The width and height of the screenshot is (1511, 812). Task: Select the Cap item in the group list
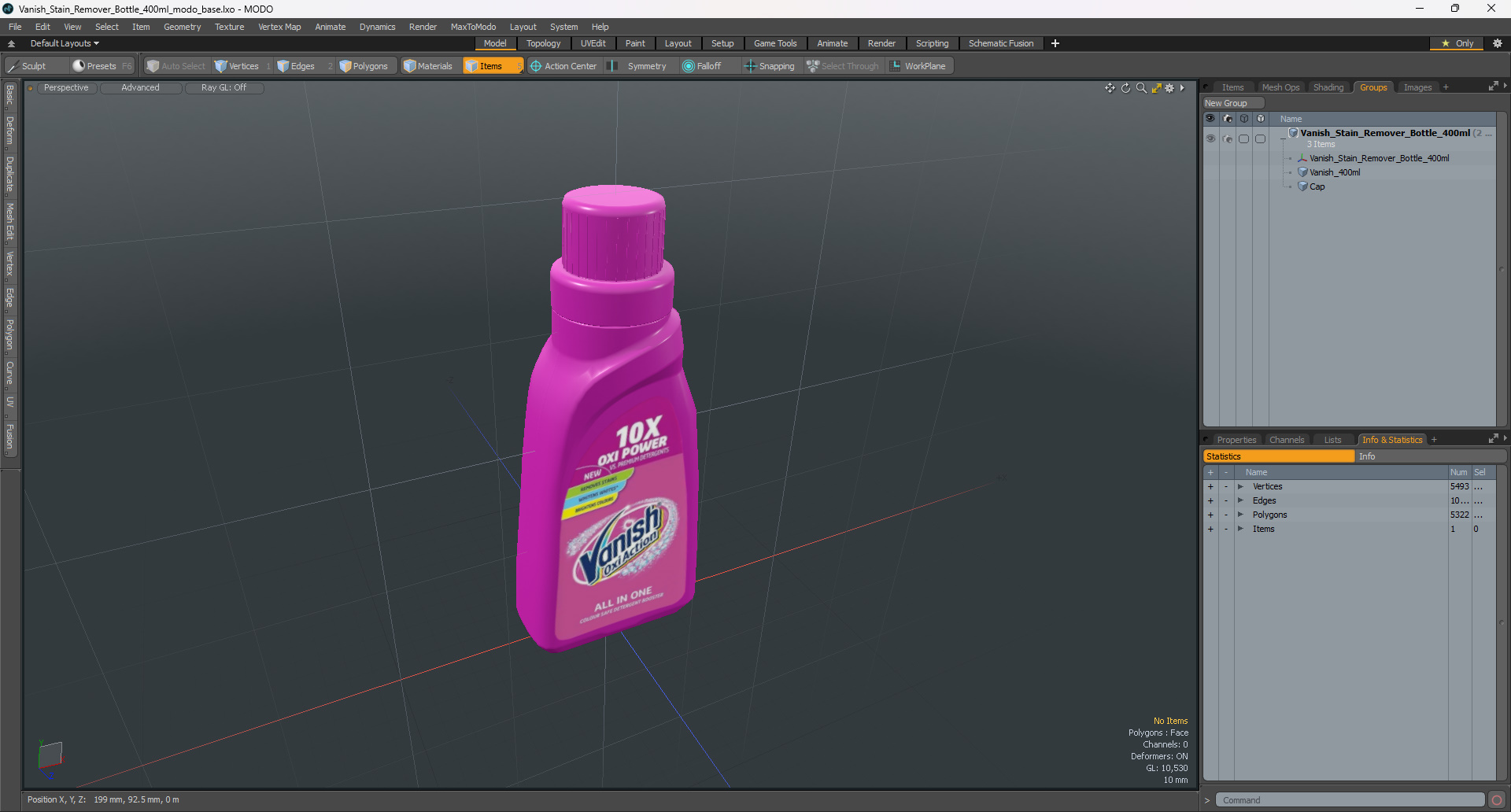pos(1317,186)
